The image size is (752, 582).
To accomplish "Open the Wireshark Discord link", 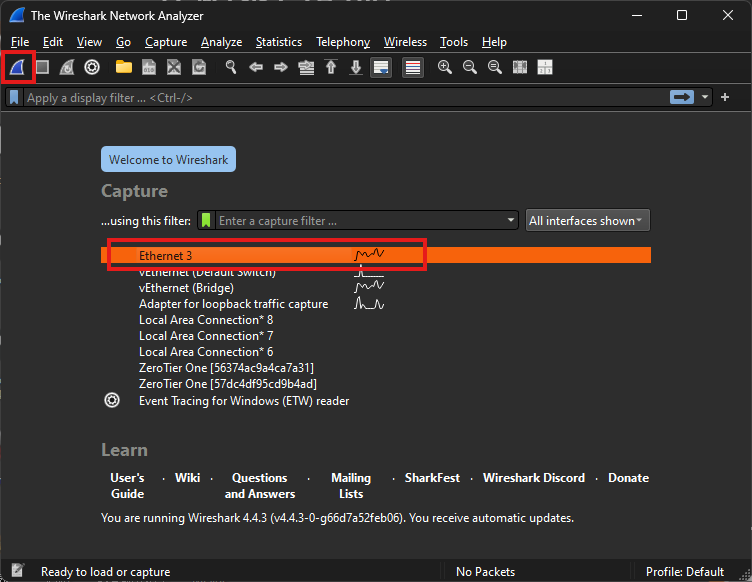I will (x=534, y=478).
